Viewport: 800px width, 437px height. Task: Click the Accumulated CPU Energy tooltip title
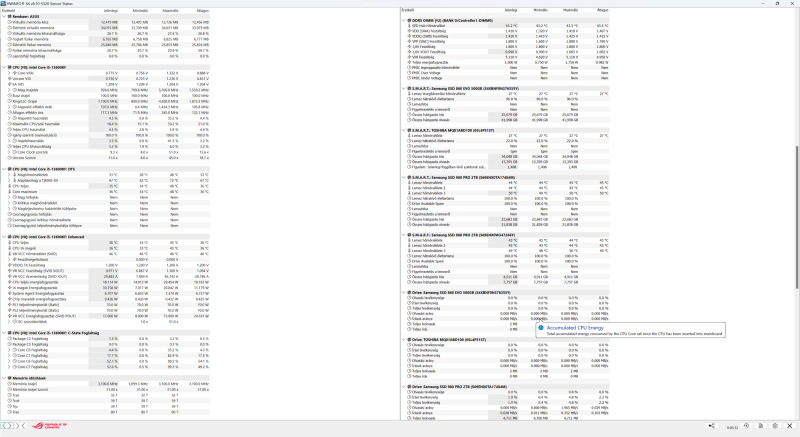575,328
